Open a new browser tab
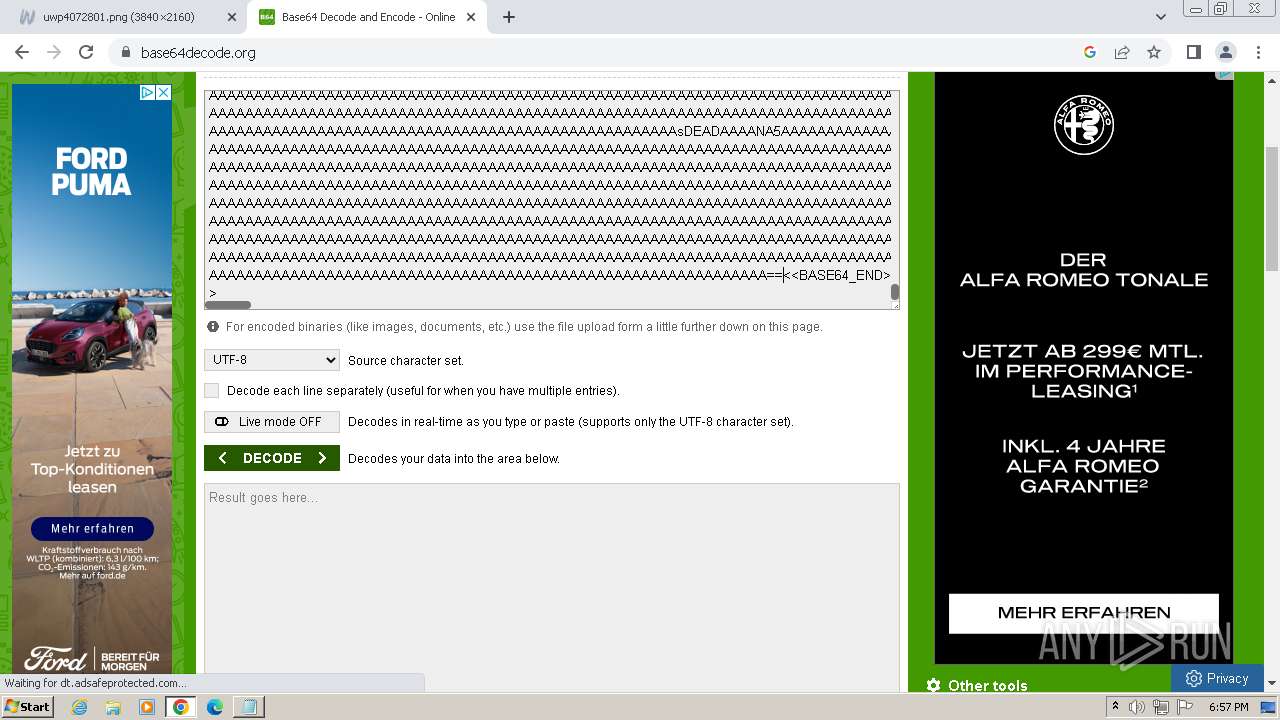The image size is (1280, 720). [x=508, y=17]
